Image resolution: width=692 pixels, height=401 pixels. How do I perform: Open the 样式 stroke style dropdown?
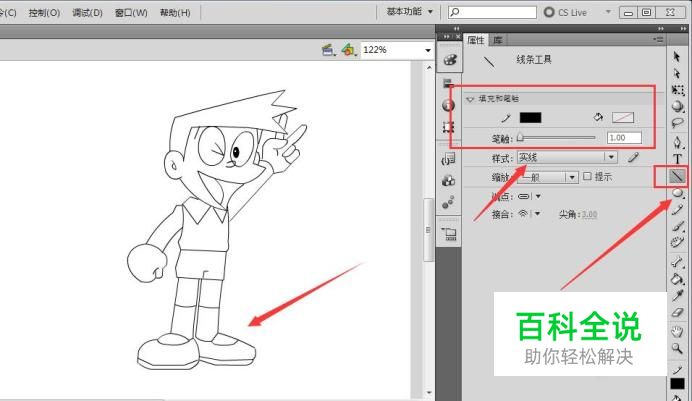tap(567, 157)
